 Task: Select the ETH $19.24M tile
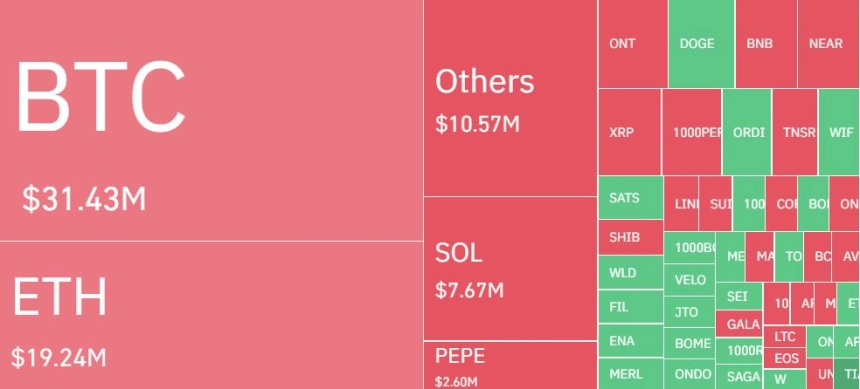pyautogui.click(x=211, y=315)
